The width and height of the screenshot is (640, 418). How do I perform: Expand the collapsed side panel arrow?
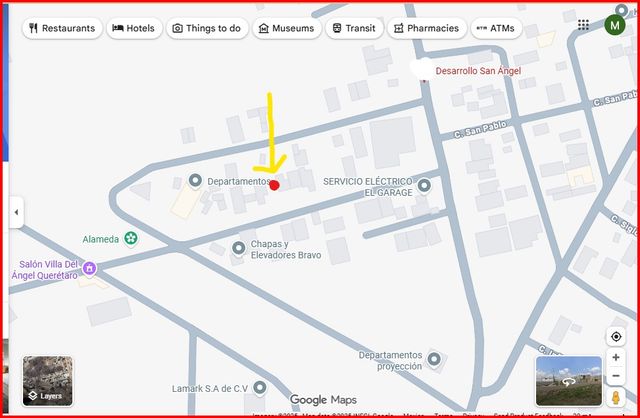click(16, 212)
